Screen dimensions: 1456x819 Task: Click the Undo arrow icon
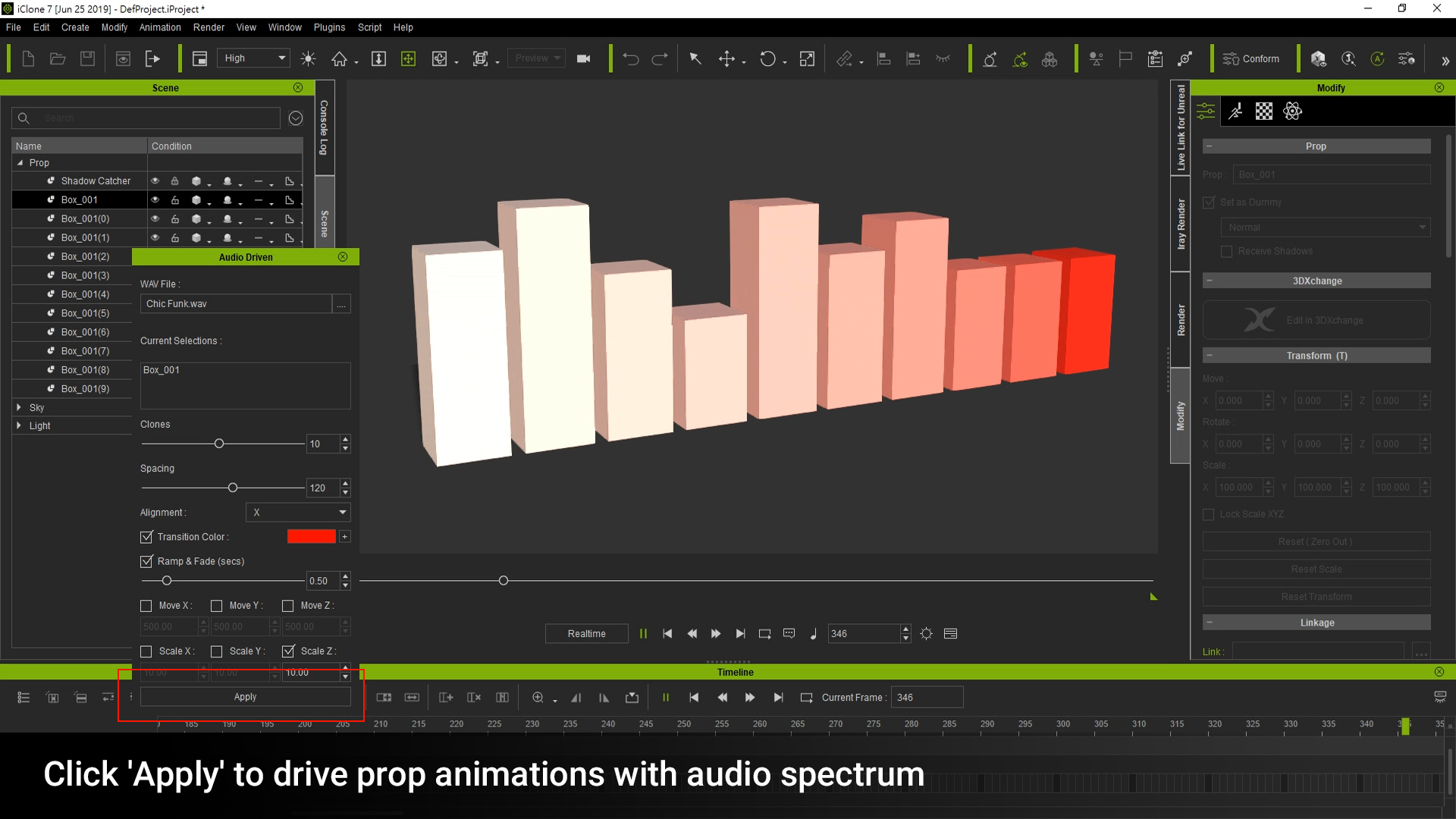tap(630, 58)
